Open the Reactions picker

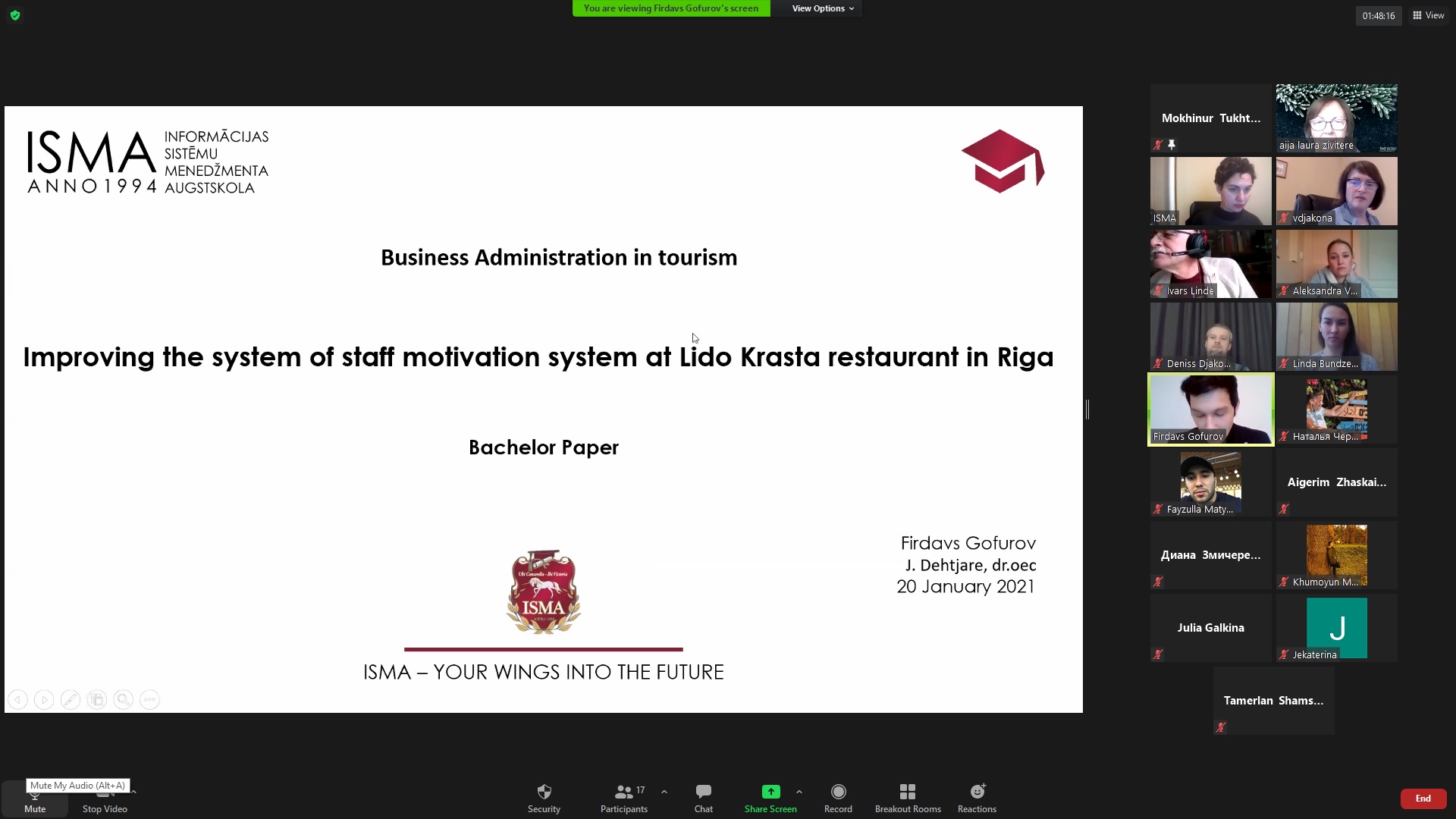pyautogui.click(x=977, y=799)
